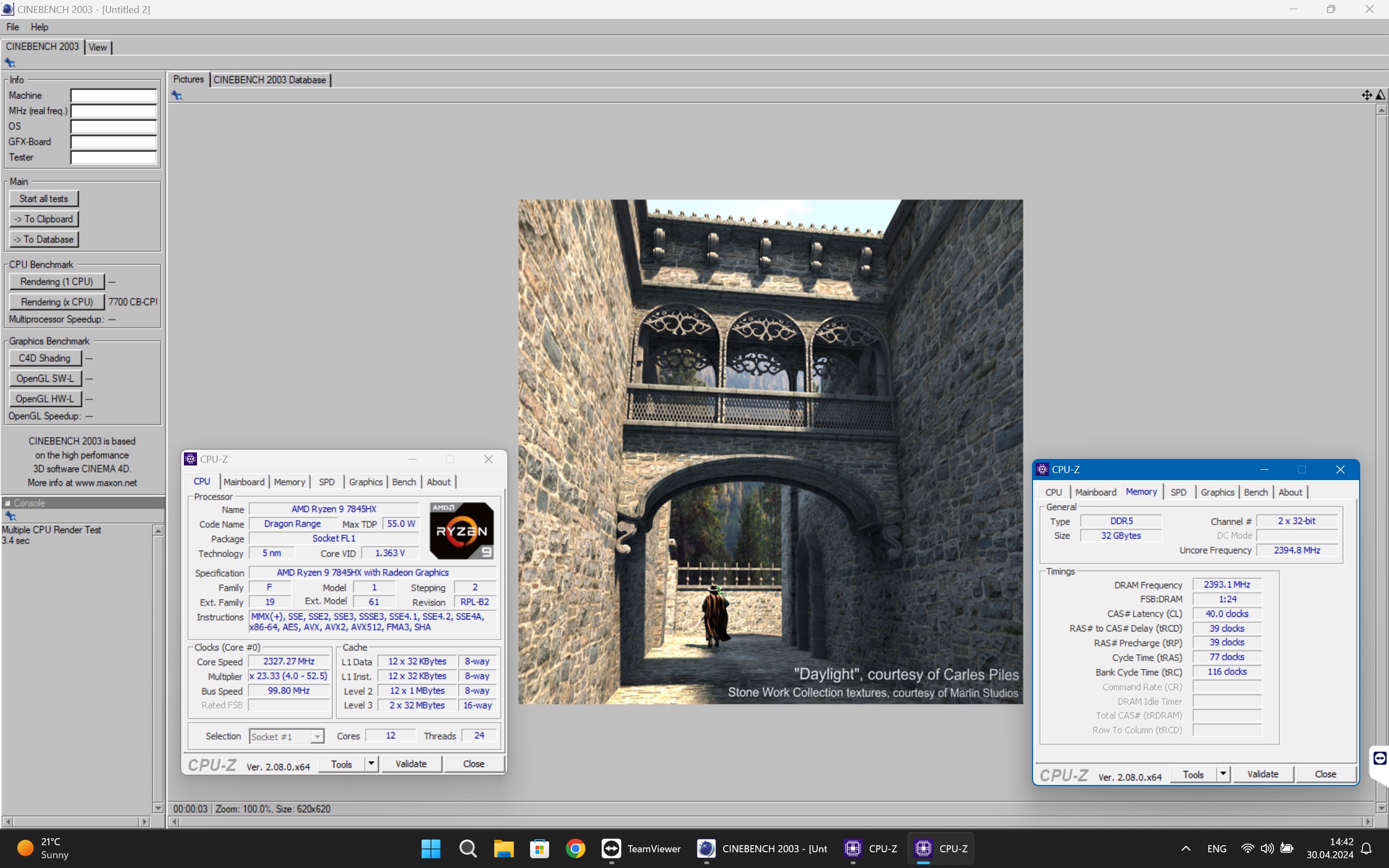This screenshot has height=868, width=1389.
Task: Open the weather widget showing 21°C
Action: click(43, 848)
